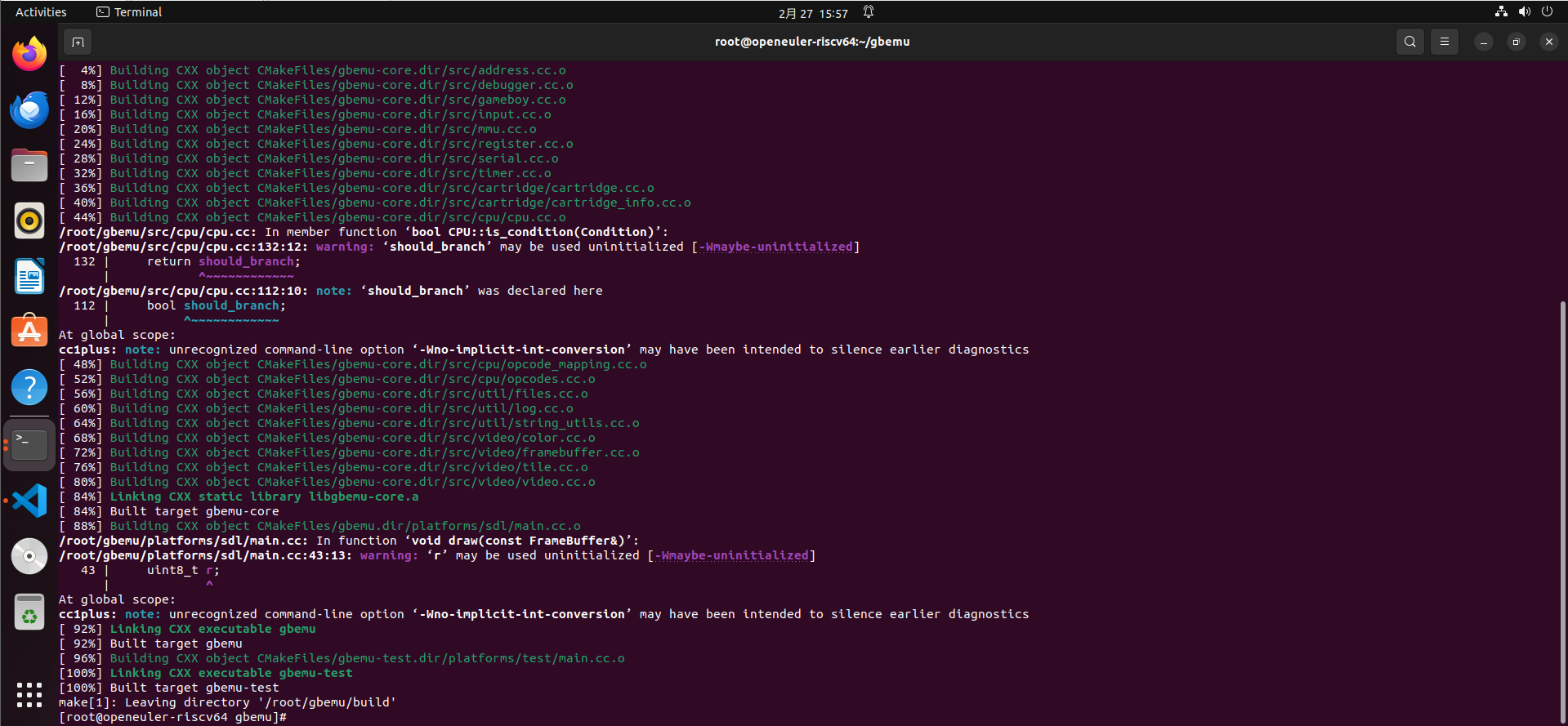This screenshot has height=726, width=1568.
Task: Click the 'opcode_mapping.cc.o' build line
Action: [x=353, y=364]
